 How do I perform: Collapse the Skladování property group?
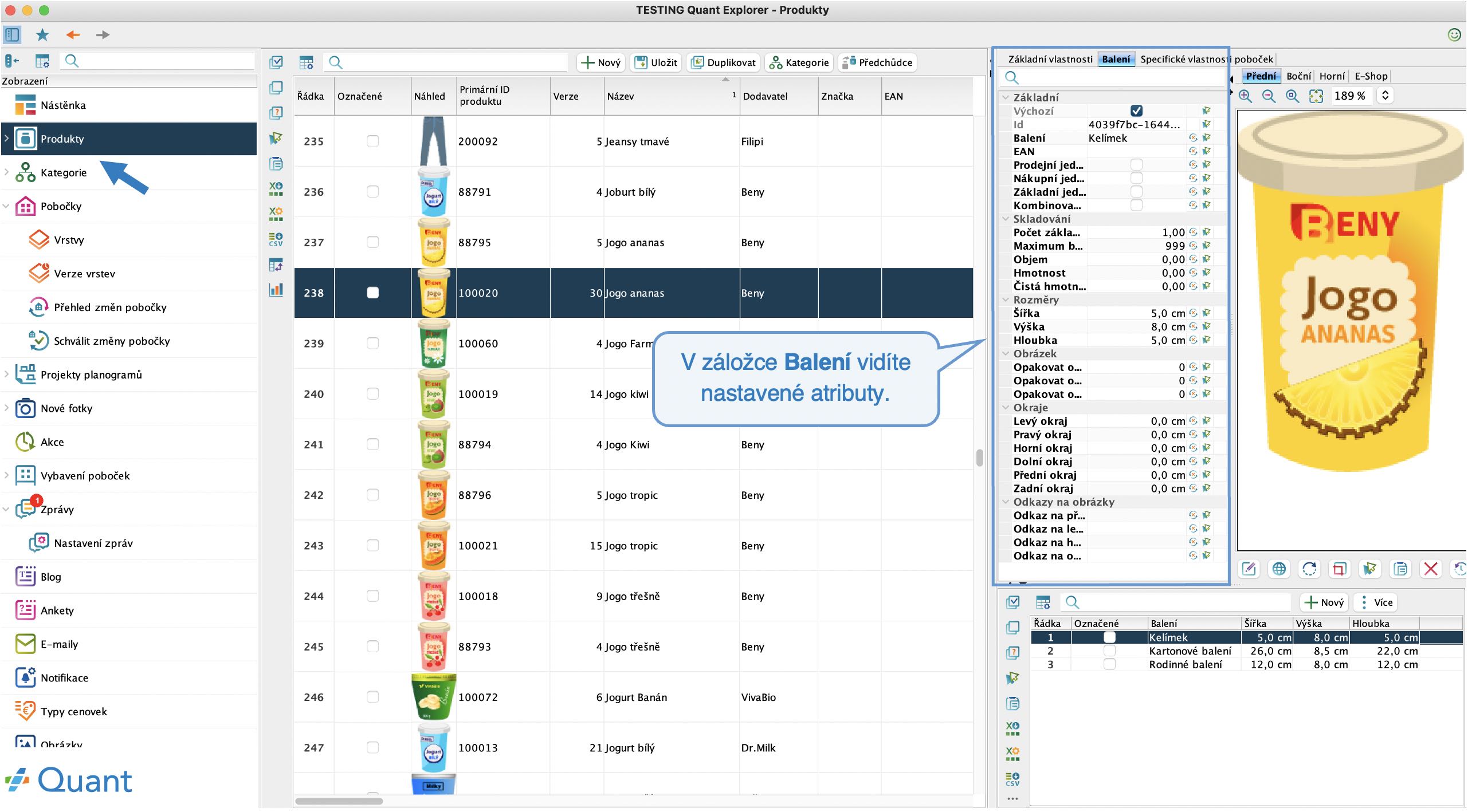pyautogui.click(x=1006, y=219)
